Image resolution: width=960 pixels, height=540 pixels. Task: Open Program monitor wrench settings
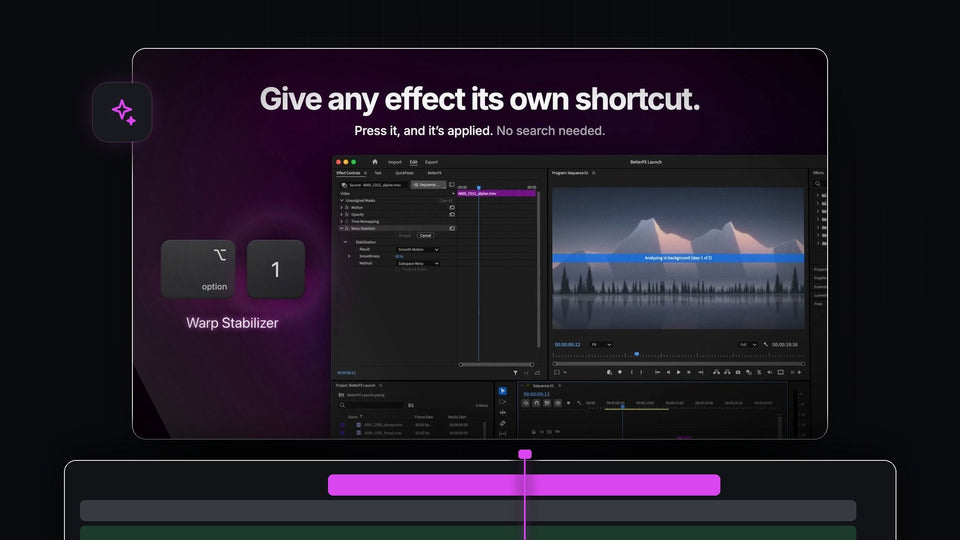[765, 344]
